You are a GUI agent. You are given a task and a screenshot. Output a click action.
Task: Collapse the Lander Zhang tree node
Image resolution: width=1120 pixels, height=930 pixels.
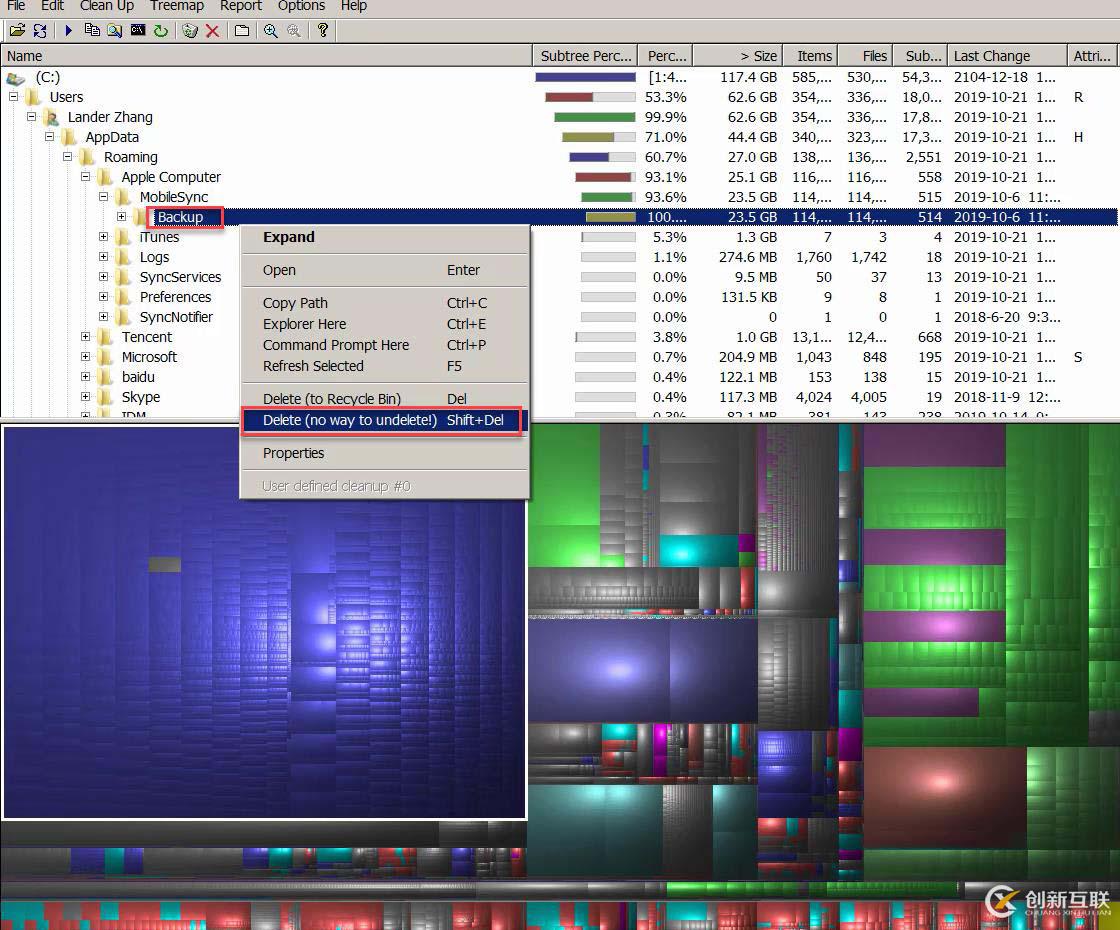click(x=31, y=116)
